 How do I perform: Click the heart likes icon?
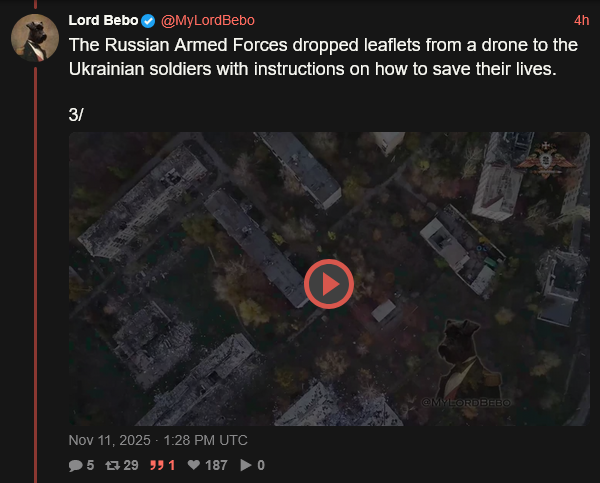[194, 465]
